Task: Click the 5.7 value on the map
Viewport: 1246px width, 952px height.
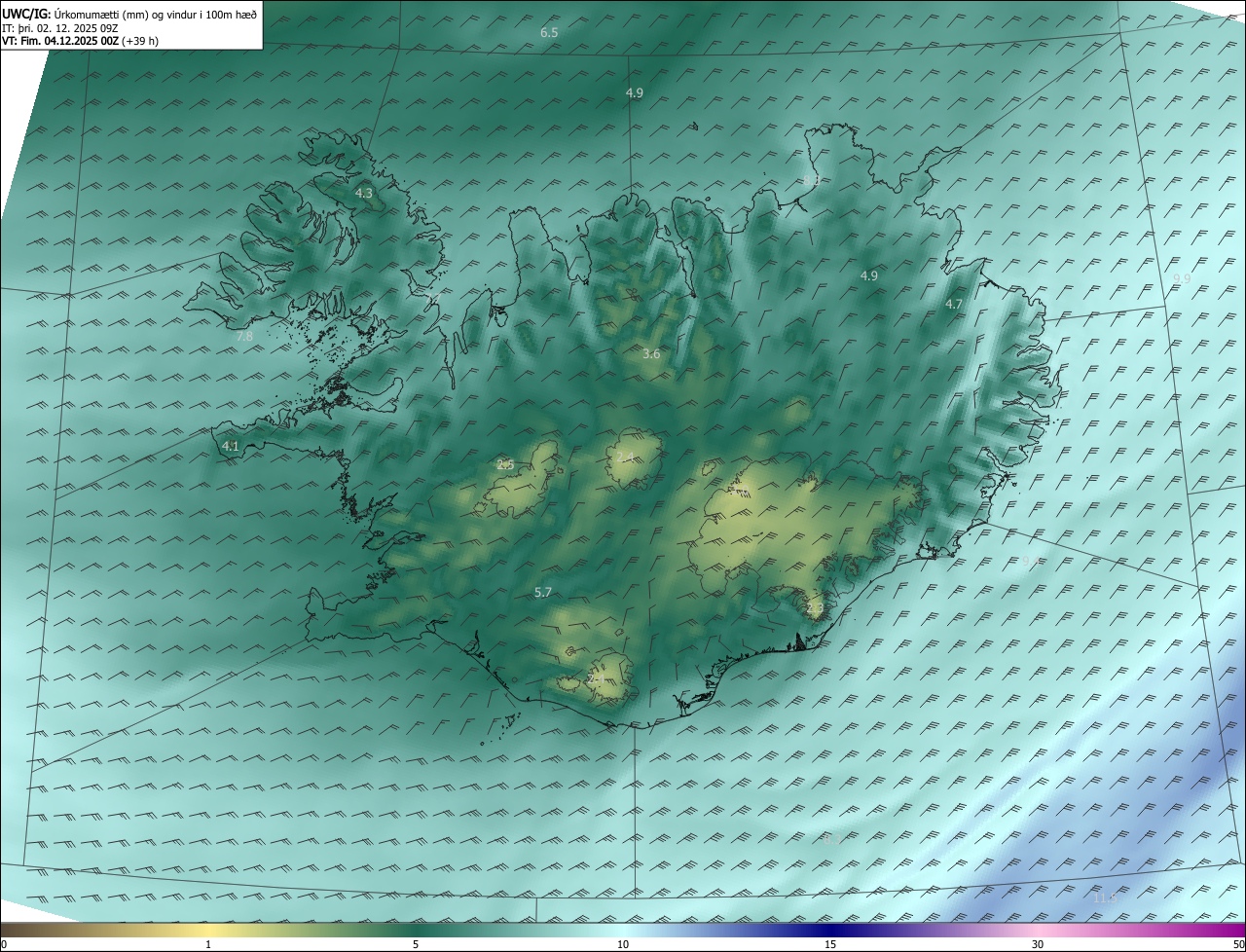Action: click(543, 593)
